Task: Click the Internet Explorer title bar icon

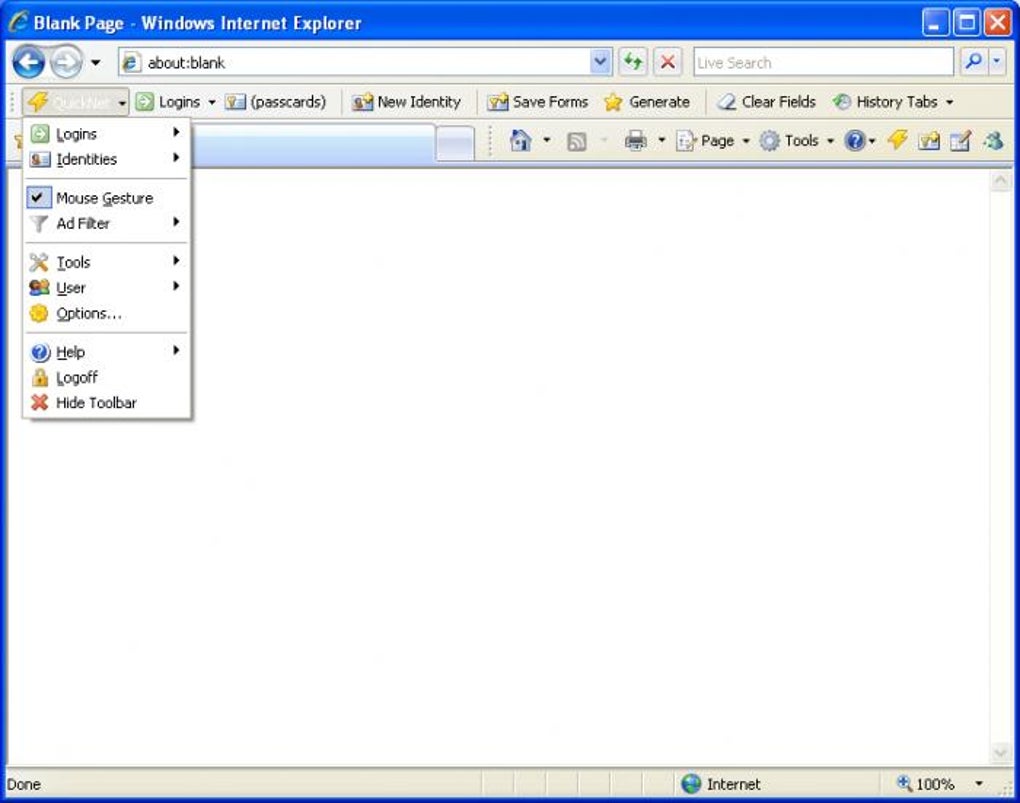Action: 18,22
